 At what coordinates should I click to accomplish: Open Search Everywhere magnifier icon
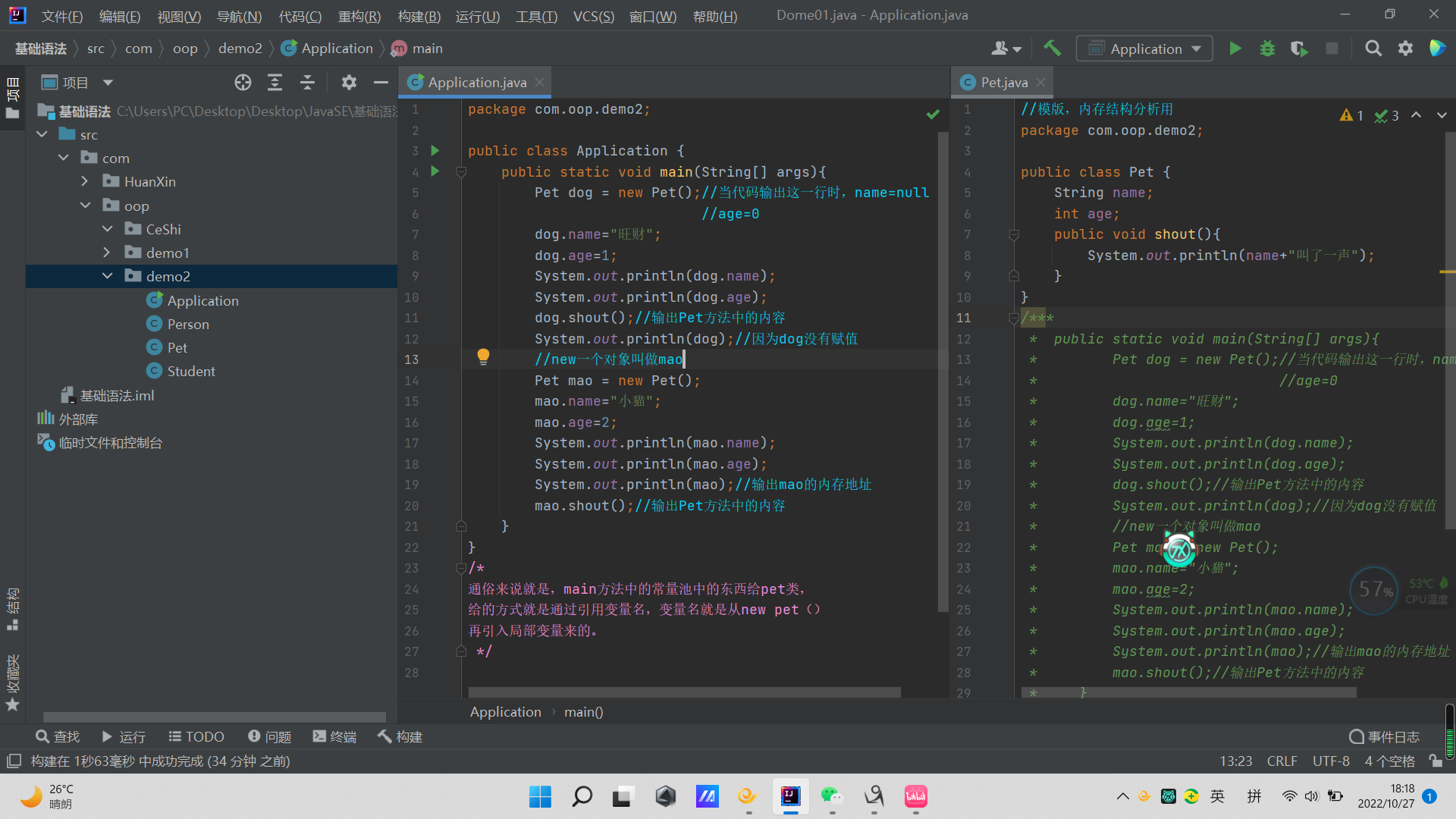(x=1373, y=49)
